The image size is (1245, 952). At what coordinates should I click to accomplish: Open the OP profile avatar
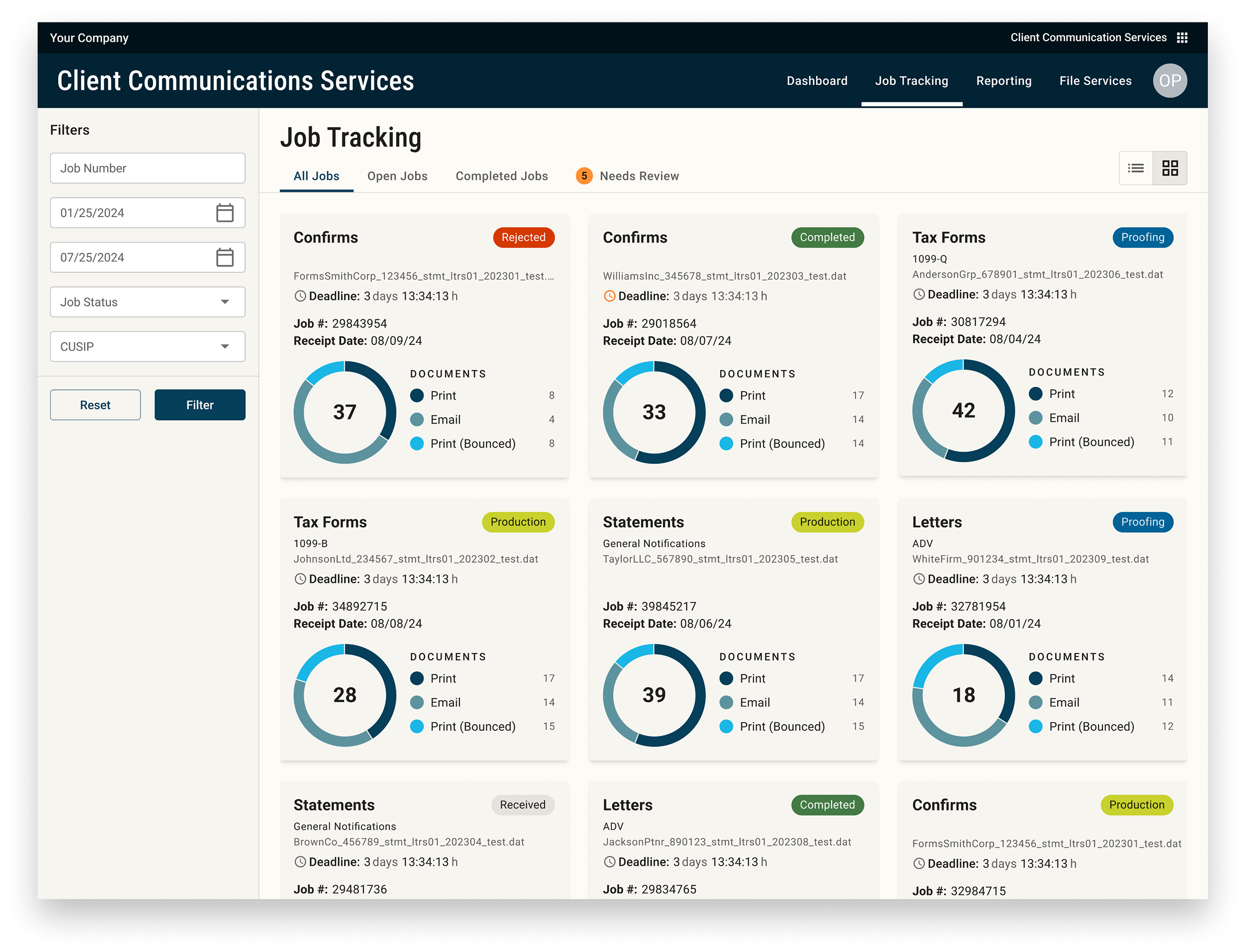coord(1170,80)
